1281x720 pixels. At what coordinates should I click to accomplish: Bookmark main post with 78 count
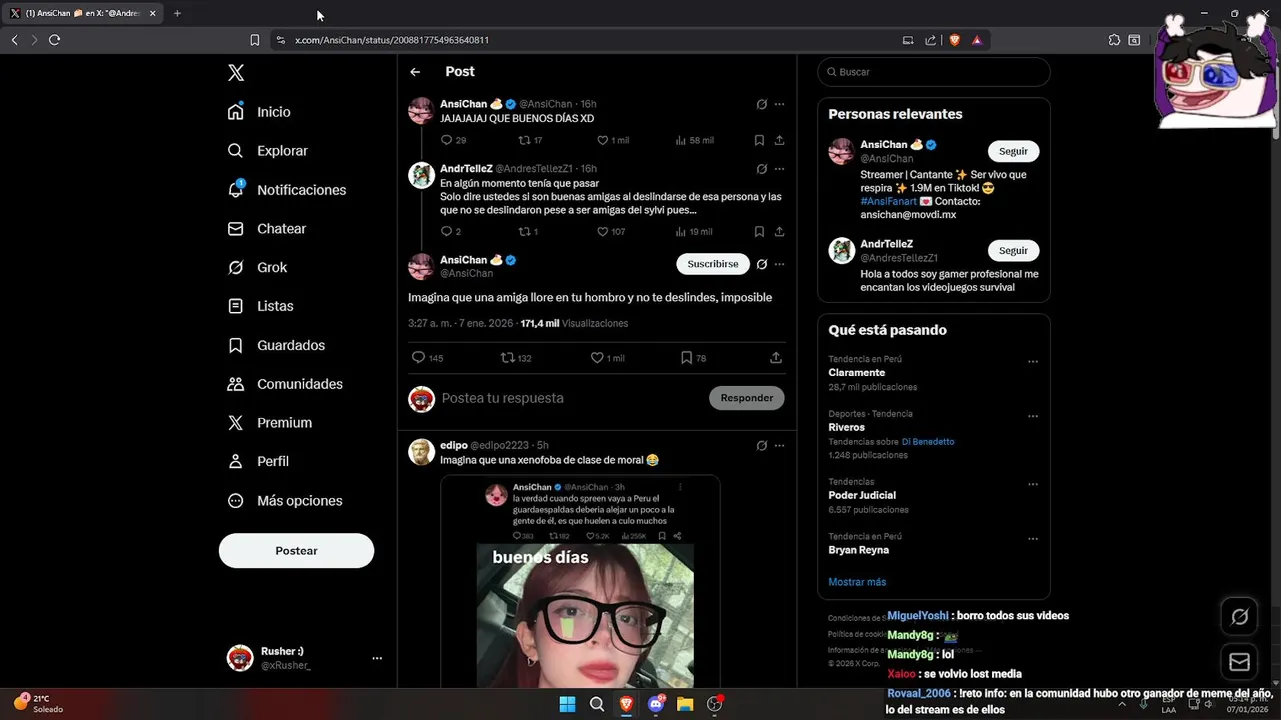(686, 357)
